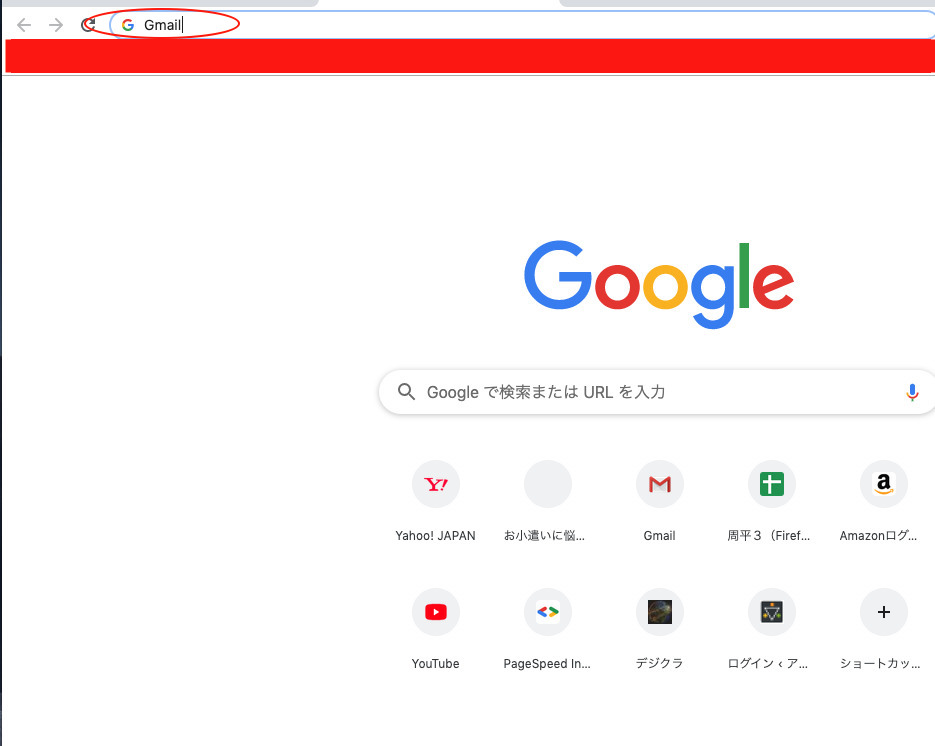The image size is (935, 746).
Task: Click the PageSpeed In... label
Action: (x=547, y=664)
